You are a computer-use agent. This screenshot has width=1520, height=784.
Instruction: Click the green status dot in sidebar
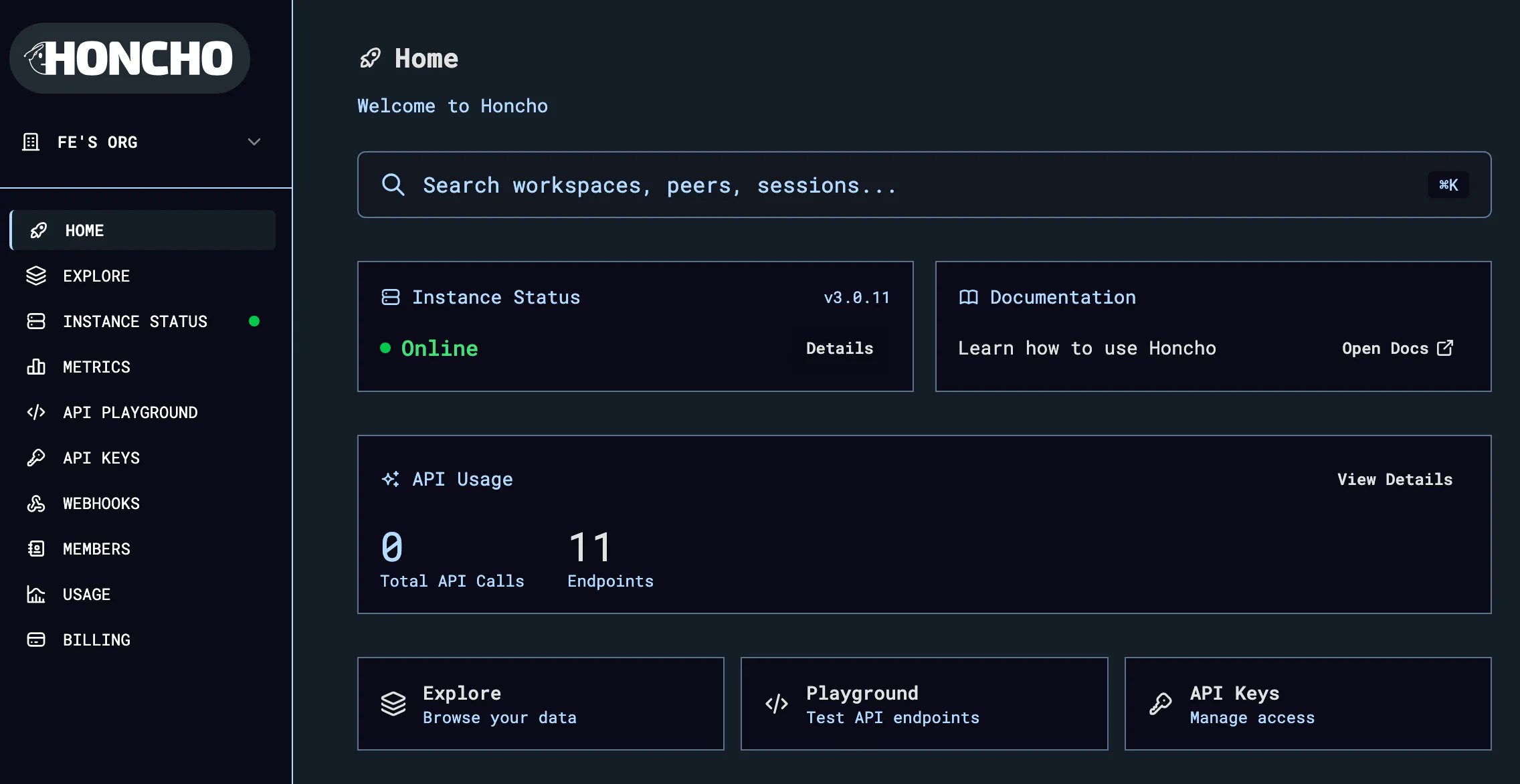254,321
